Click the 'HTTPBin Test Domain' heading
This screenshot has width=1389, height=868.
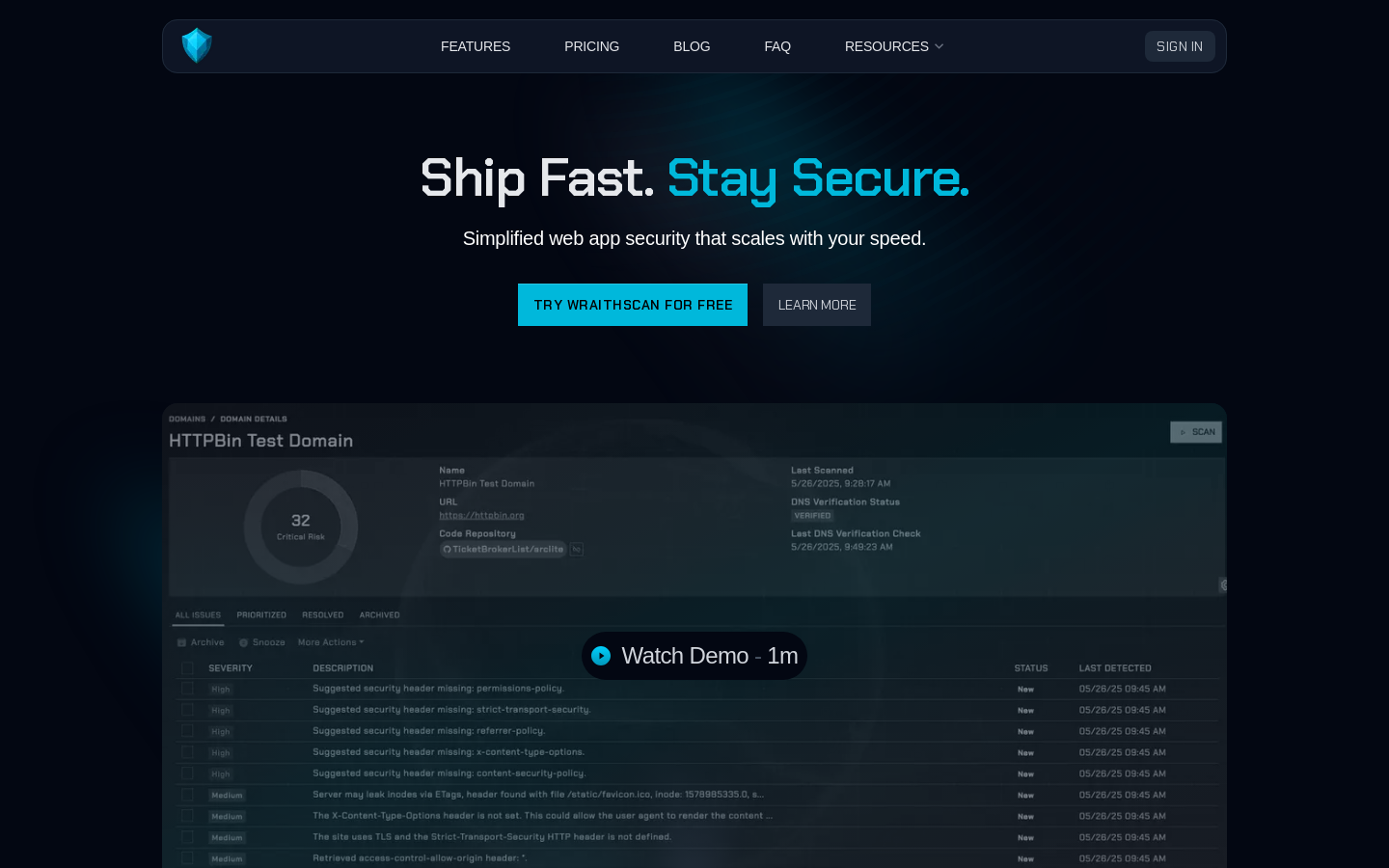(x=261, y=441)
